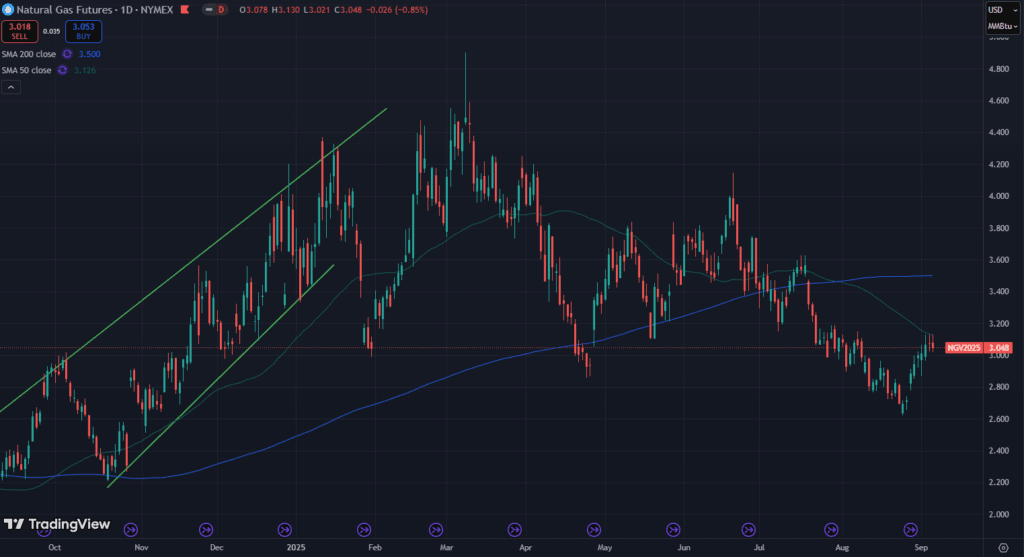Click contract rollover marker under November
This screenshot has width=1024, height=557.
(129, 528)
